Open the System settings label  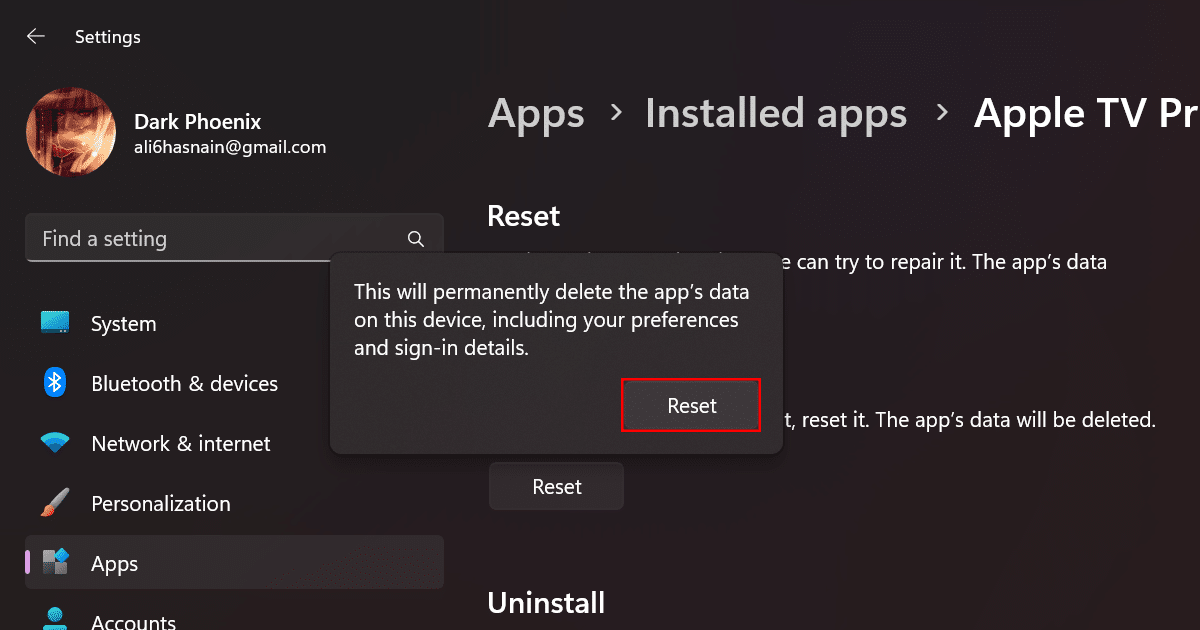pos(123,324)
